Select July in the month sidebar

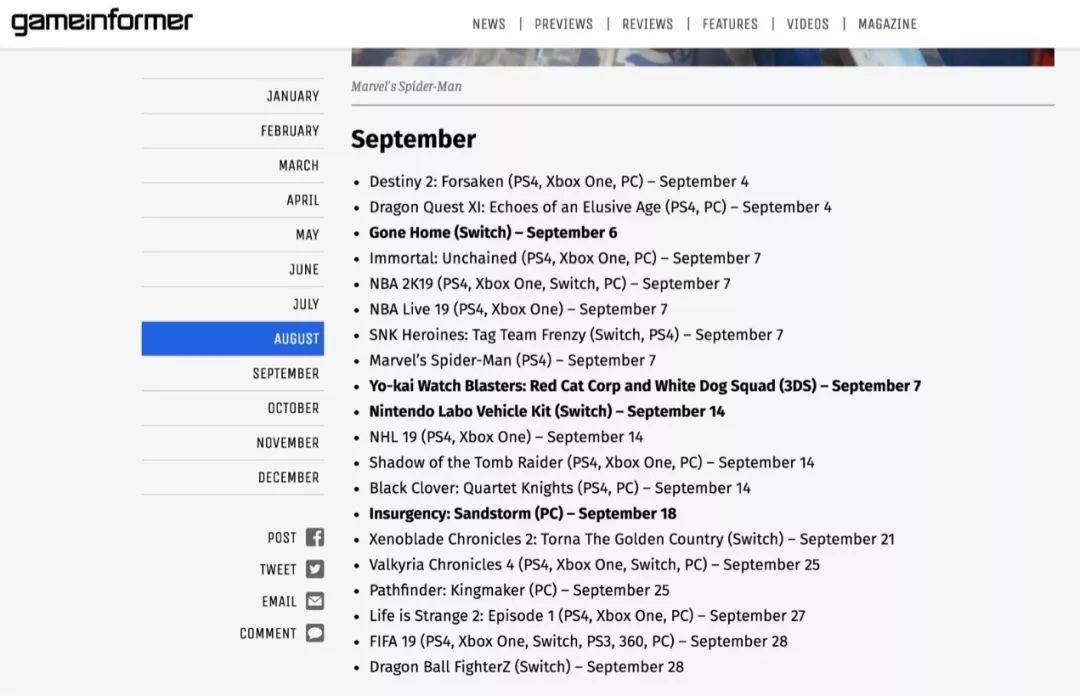tap(233, 304)
